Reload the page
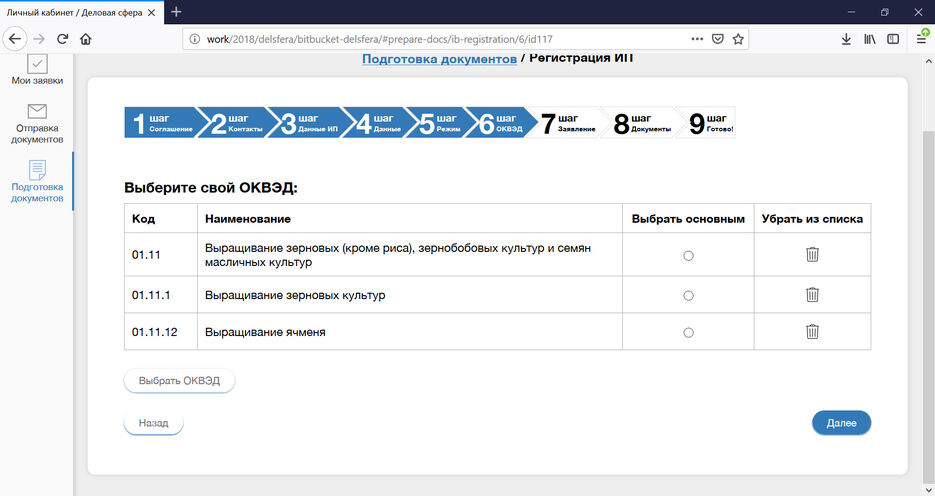 [62, 39]
